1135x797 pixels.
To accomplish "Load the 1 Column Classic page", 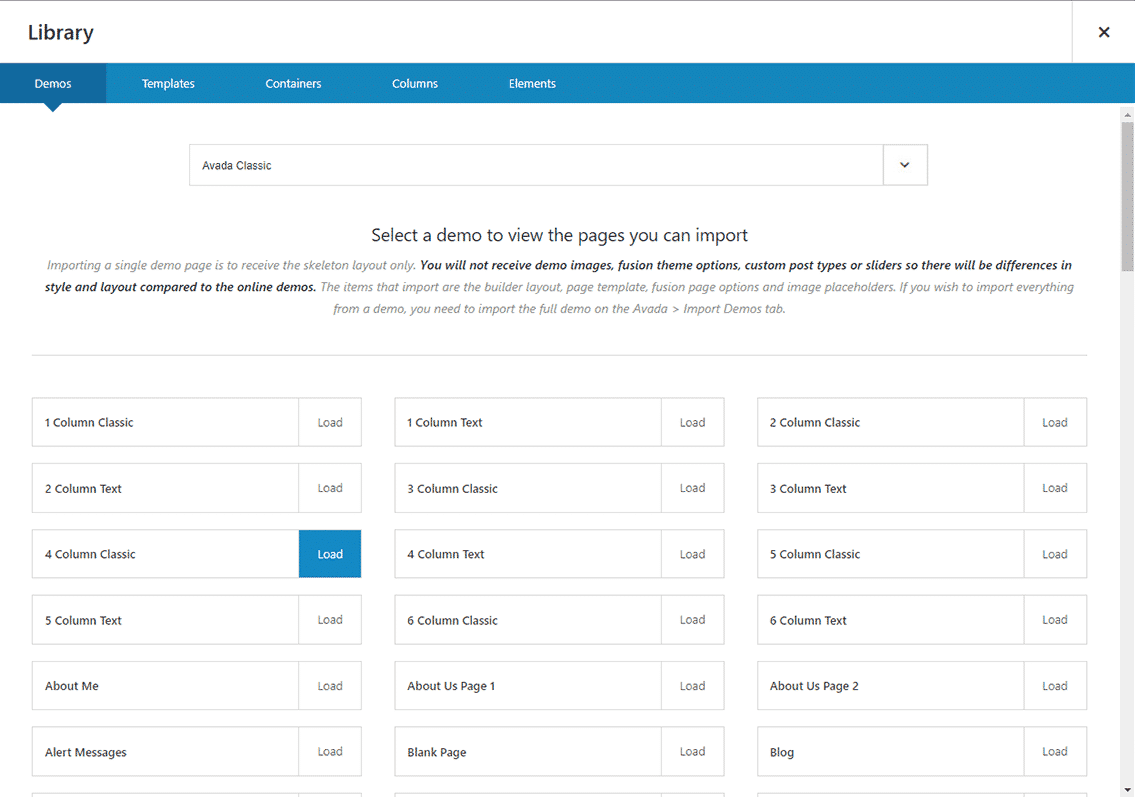I will click(x=330, y=422).
